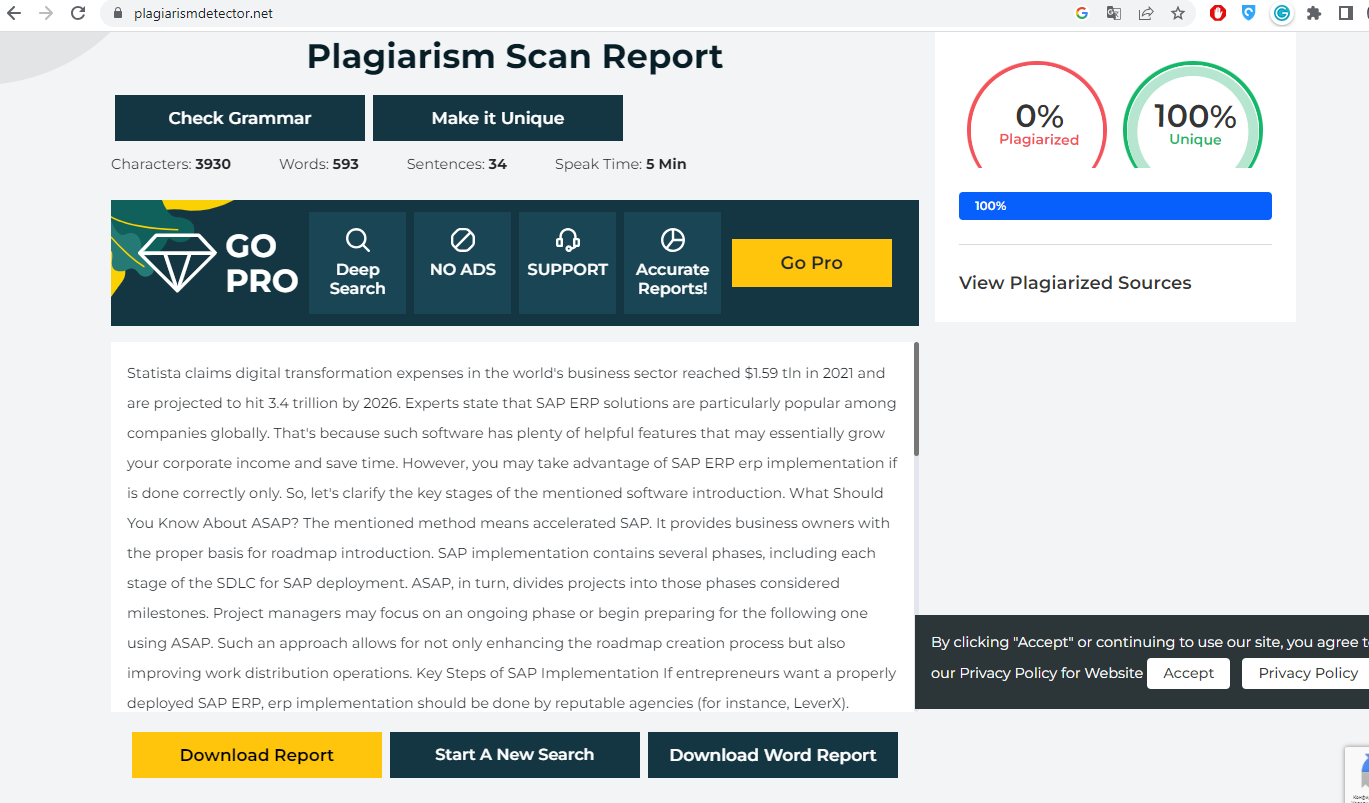Click the browser forward arrow
The height and width of the screenshot is (803, 1369).
46,13
